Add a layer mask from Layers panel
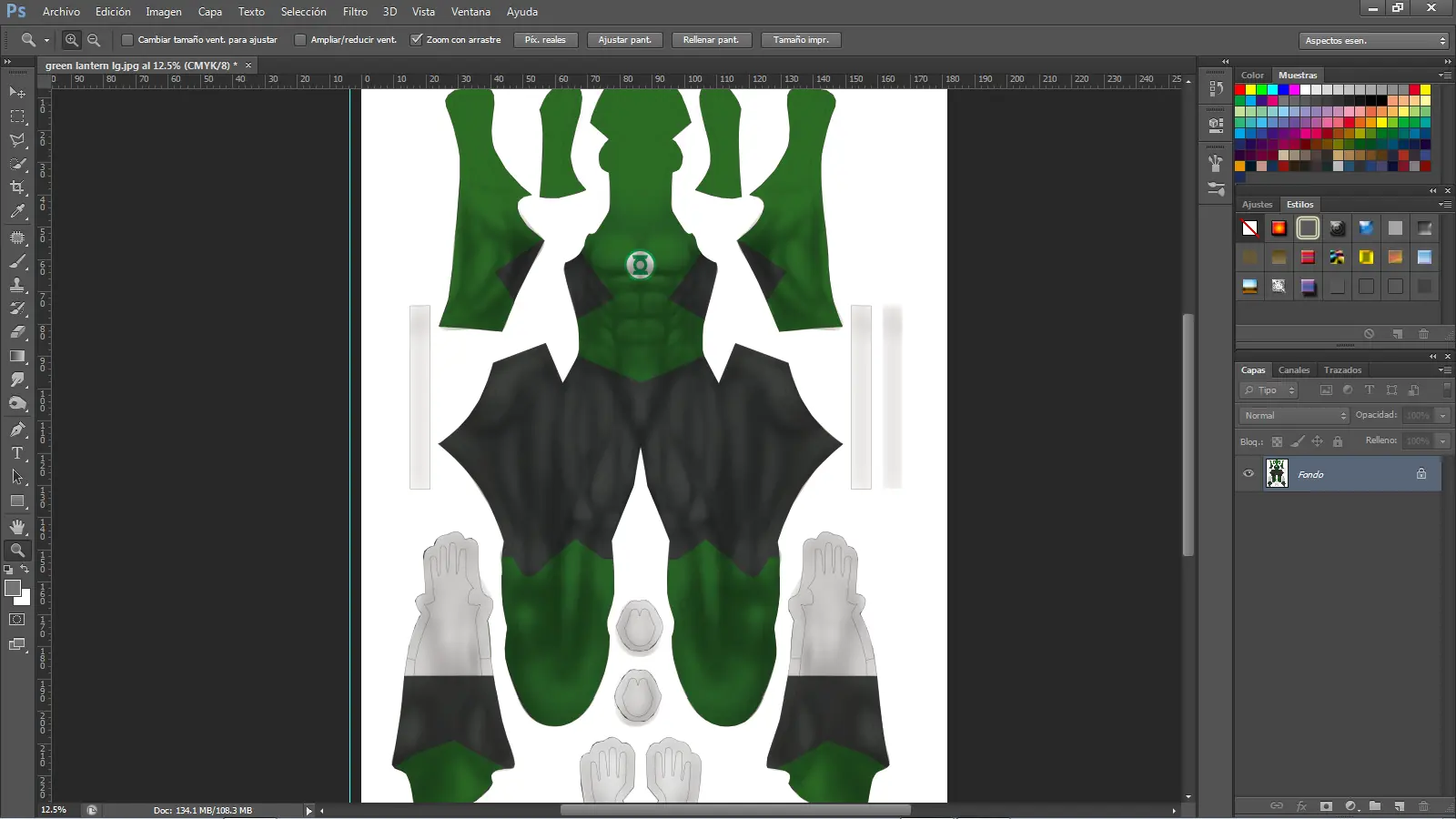 point(1326,806)
